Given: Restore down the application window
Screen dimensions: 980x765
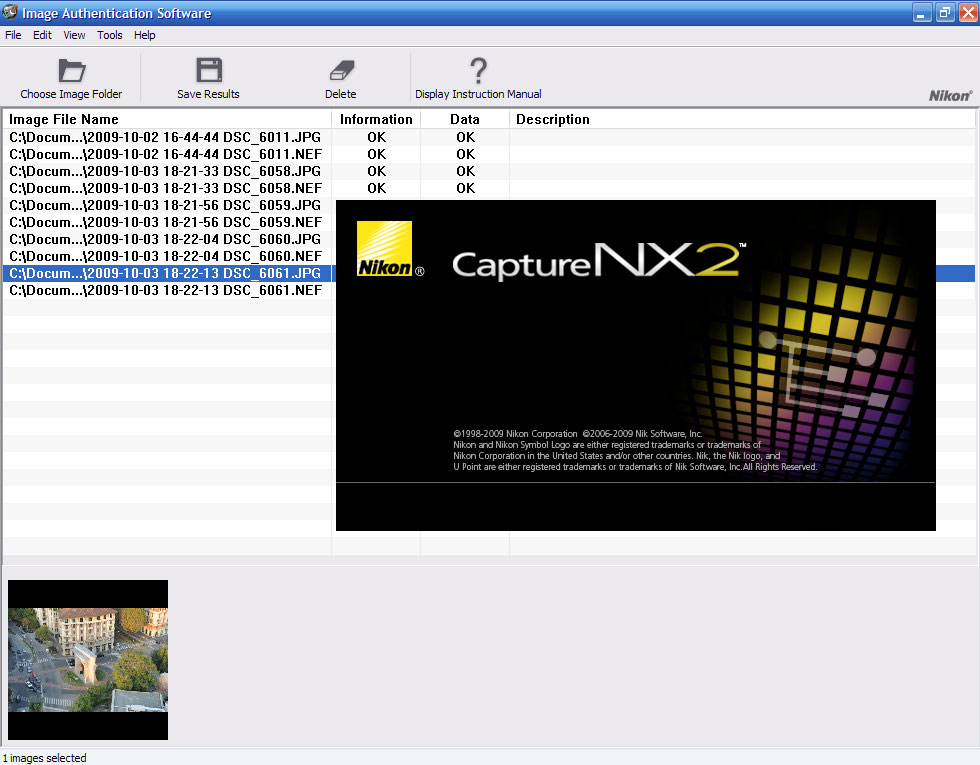Looking at the screenshot, I should (x=944, y=12).
